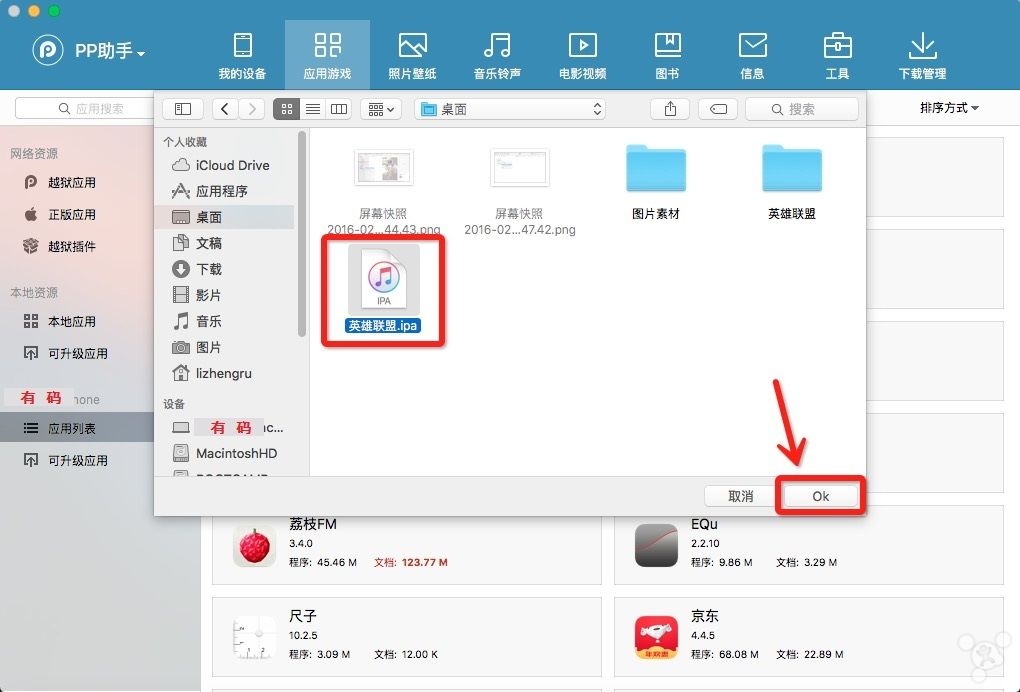The height and width of the screenshot is (692, 1020).
Task: Select the 英雄联盟.ipa file
Action: point(383,285)
